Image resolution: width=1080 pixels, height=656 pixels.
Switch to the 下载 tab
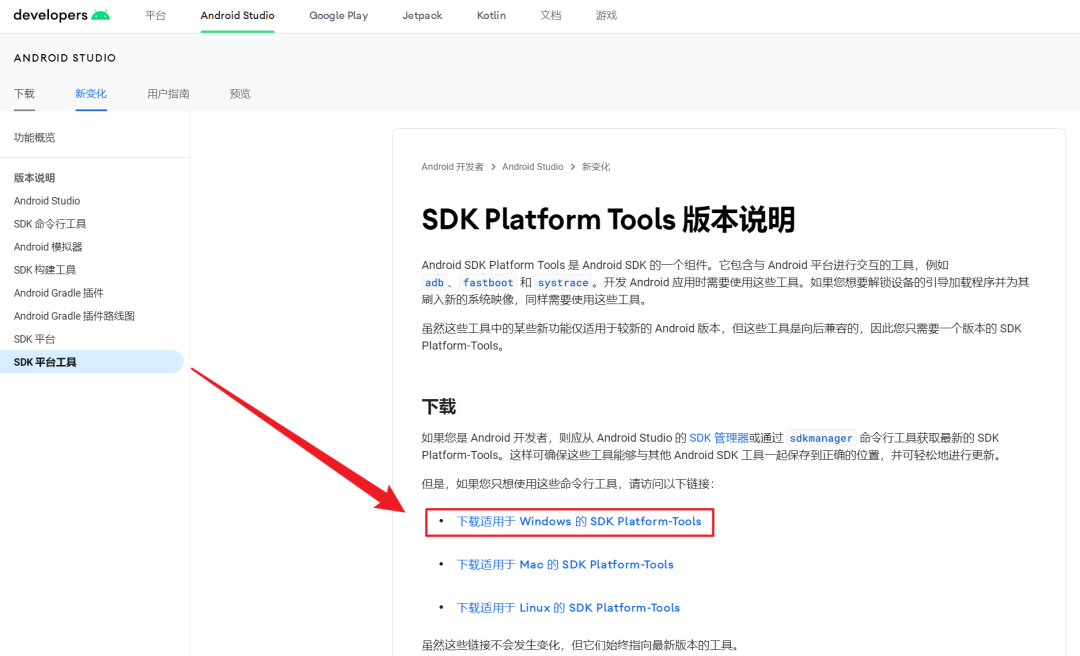pos(24,94)
